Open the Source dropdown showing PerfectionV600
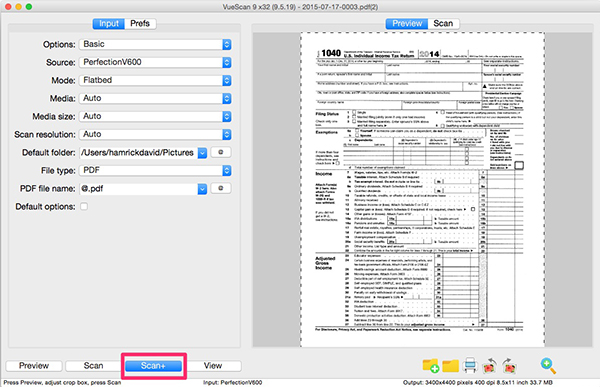 pyautogui.click(x=155, y=62)
